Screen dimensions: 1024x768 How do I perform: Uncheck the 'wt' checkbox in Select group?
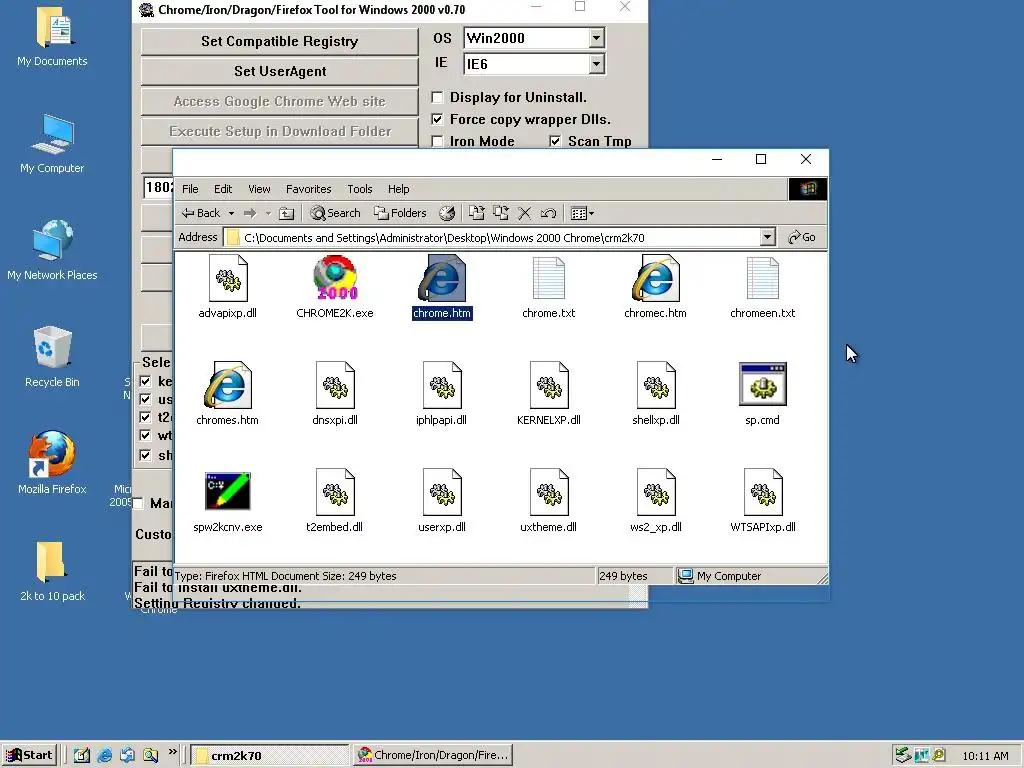click(x=146, y=436)
